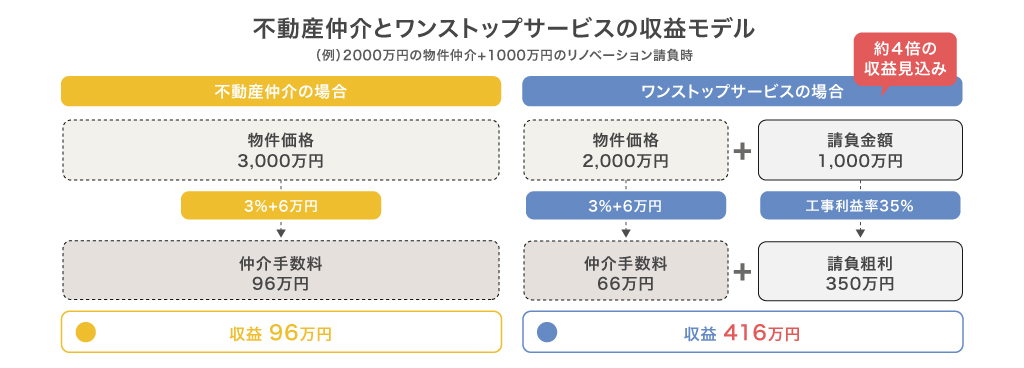
Task: Select the 物件価格 3,000万円 box
Action: [281, 150]
